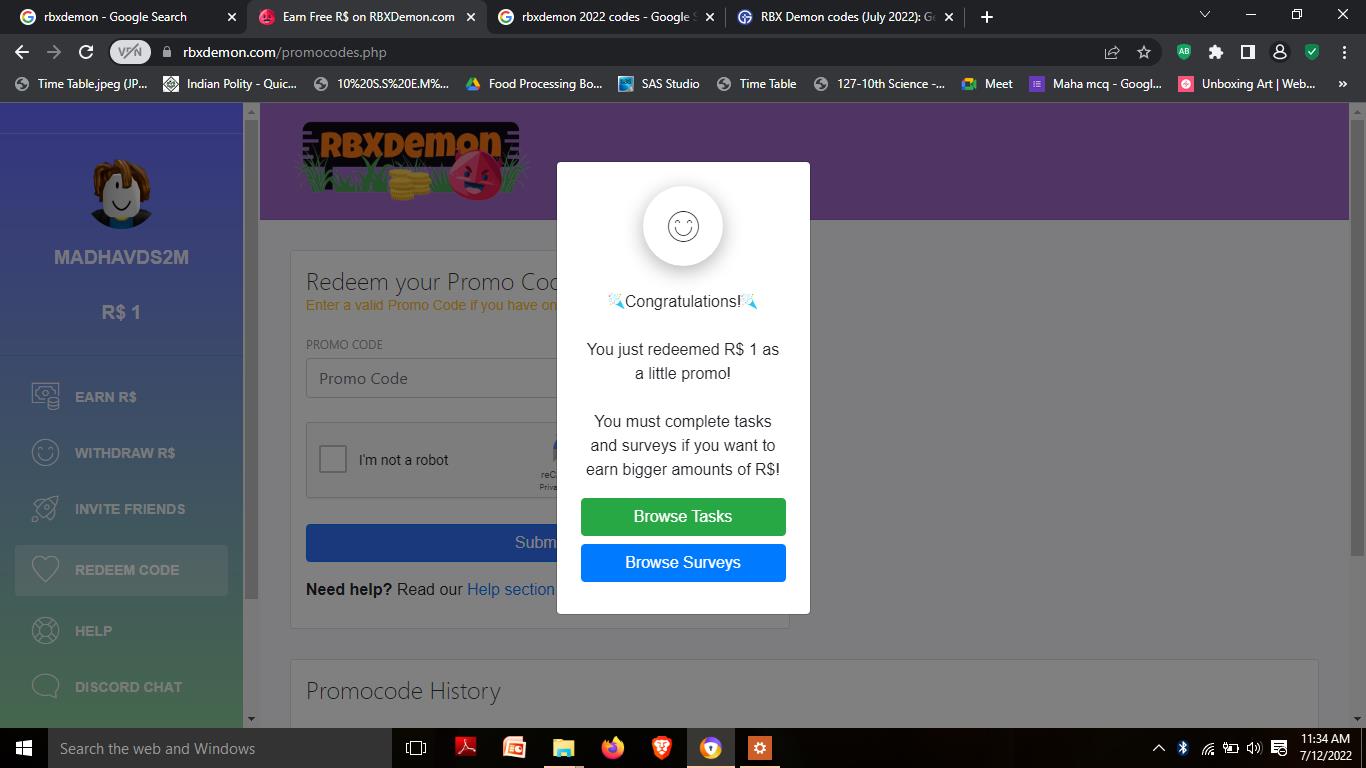Click the blue Submit button
Image resolution: width=1366 pixels, height=768 pixels.
click(x=431, y=542)
